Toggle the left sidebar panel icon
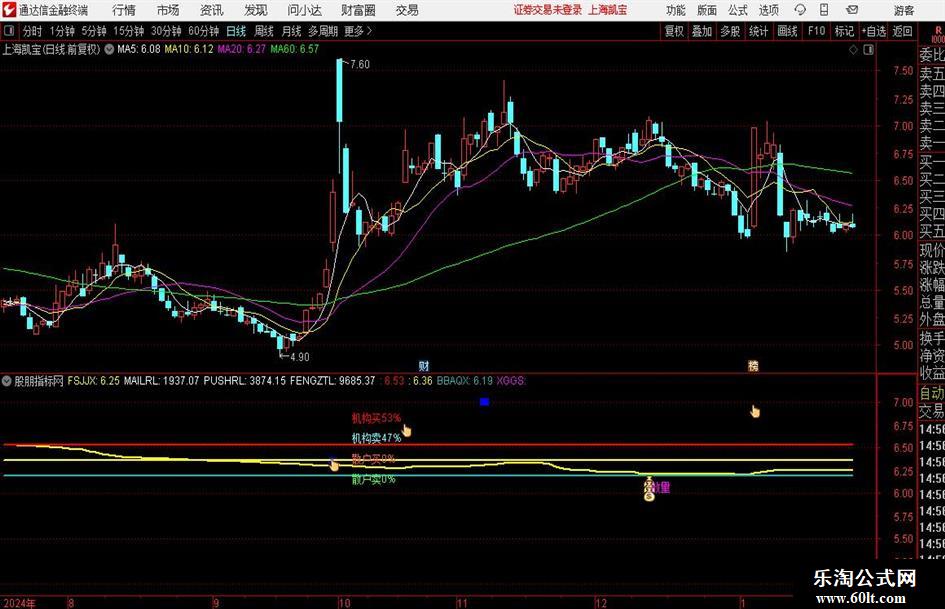Image resolution: width=945 pixels, height=609 pixels. click(x=9, y=31)
